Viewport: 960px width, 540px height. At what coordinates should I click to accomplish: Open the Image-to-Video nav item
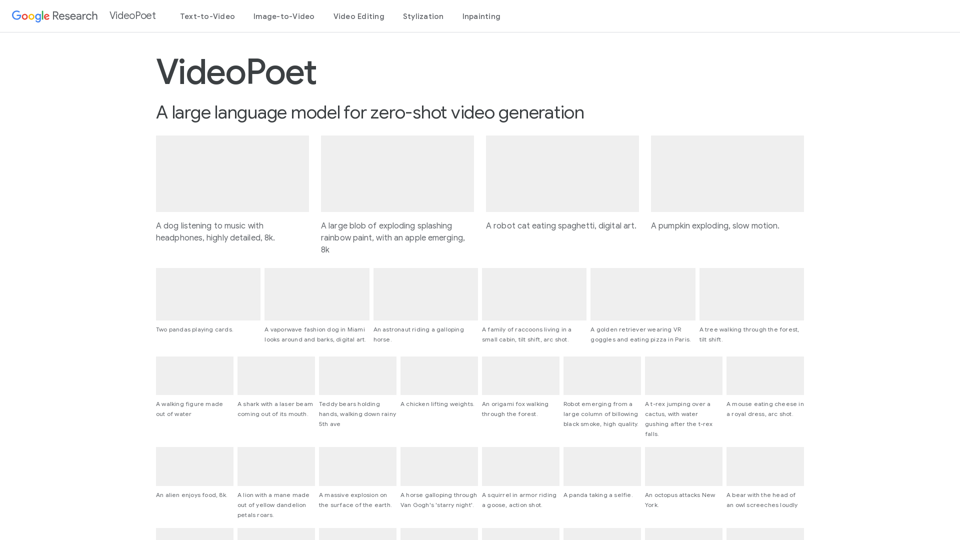pos(283,16)
